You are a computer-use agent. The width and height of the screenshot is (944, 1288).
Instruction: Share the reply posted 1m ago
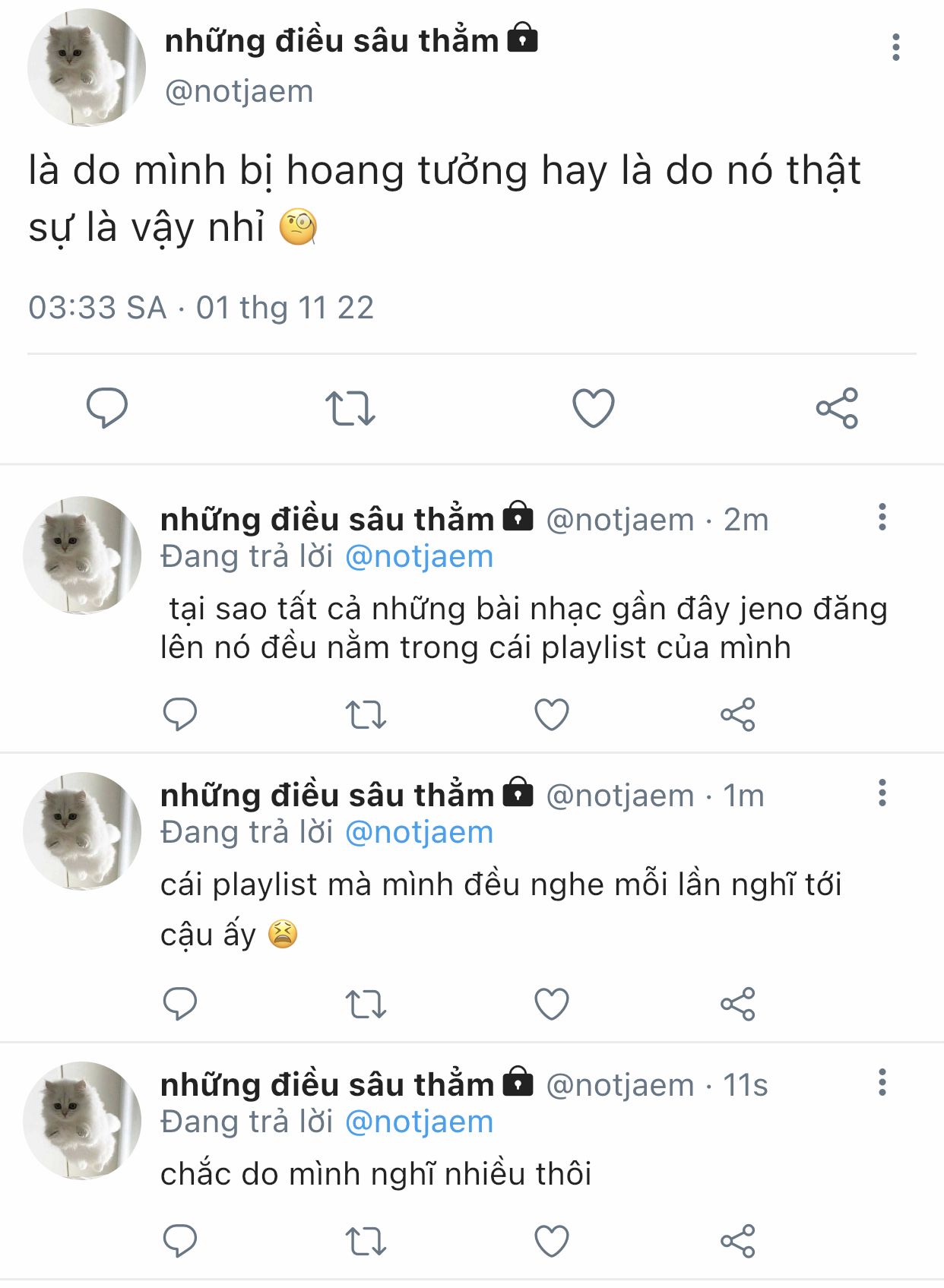737,1004
